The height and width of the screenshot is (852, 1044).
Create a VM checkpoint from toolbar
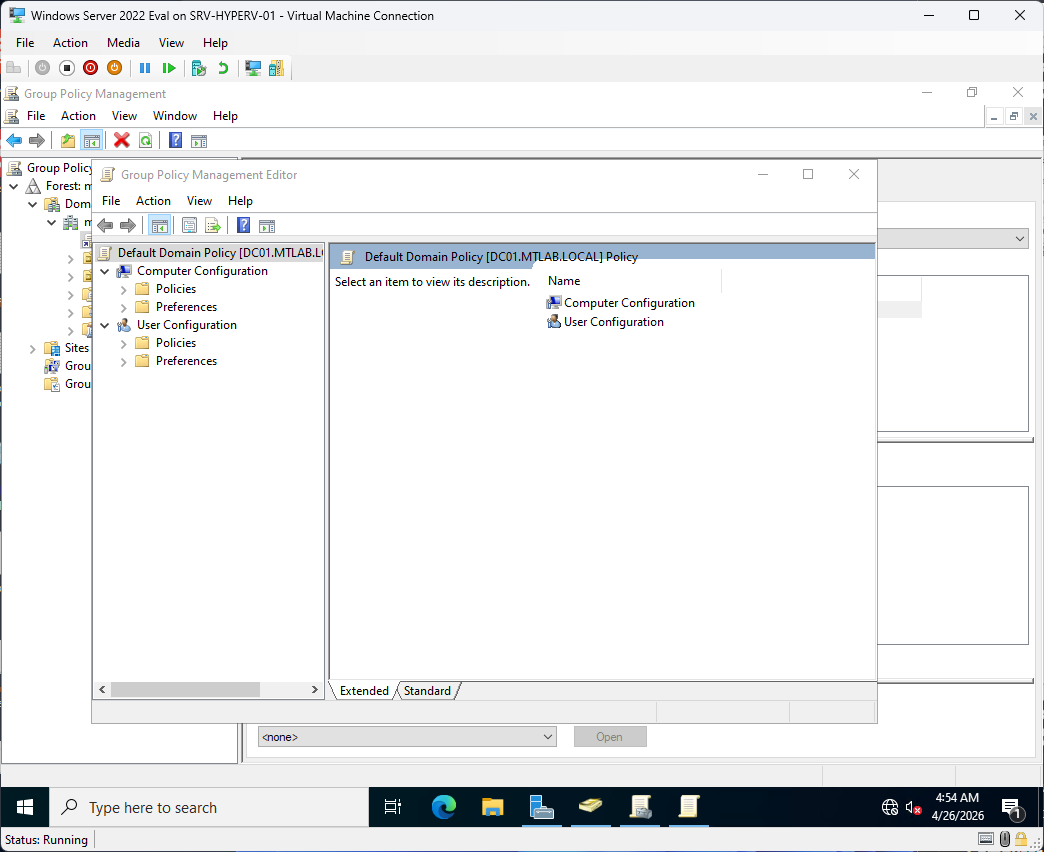(198, 68)
